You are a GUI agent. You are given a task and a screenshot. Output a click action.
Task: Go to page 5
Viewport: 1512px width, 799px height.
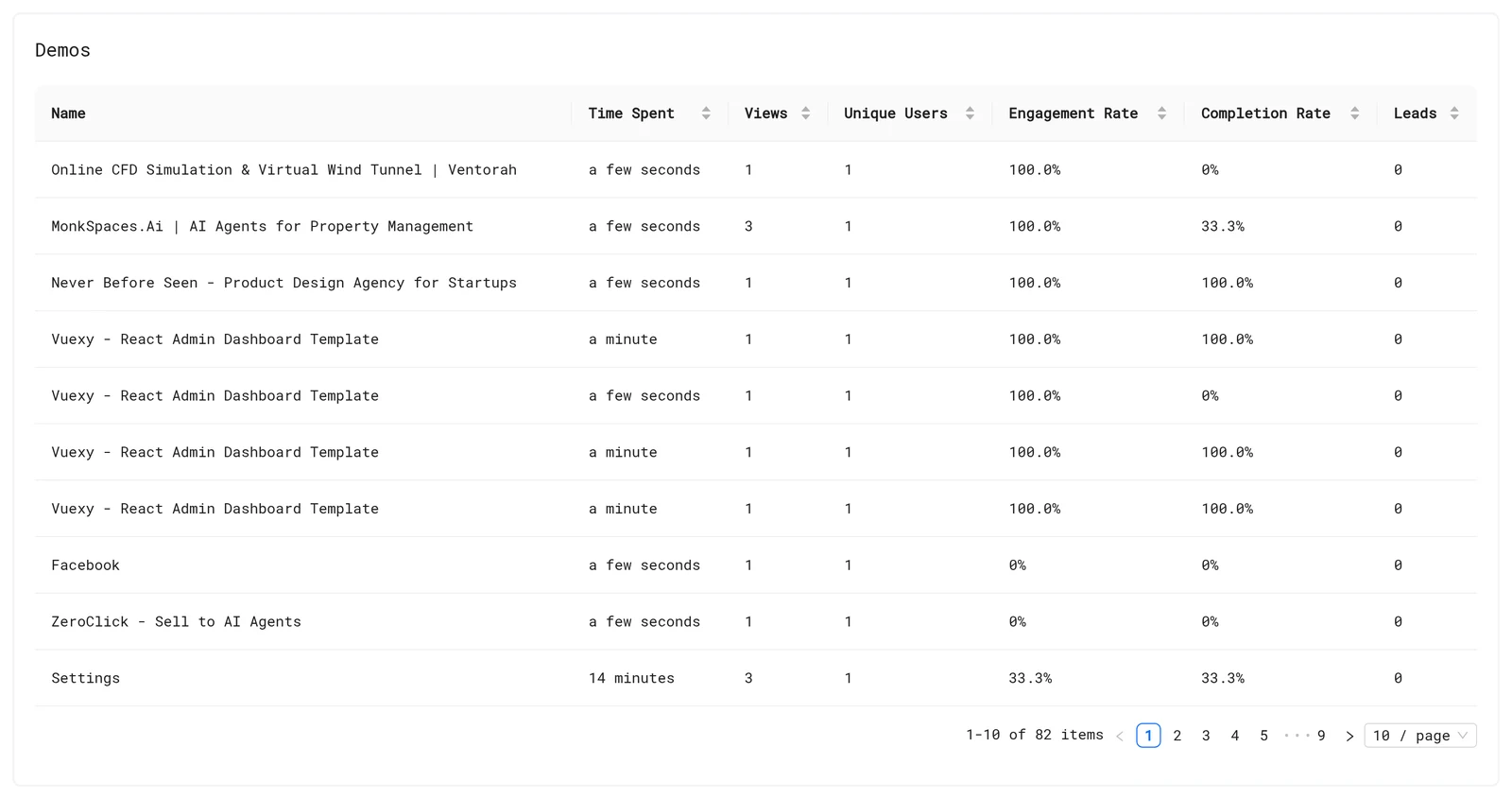pos(1263,736)
